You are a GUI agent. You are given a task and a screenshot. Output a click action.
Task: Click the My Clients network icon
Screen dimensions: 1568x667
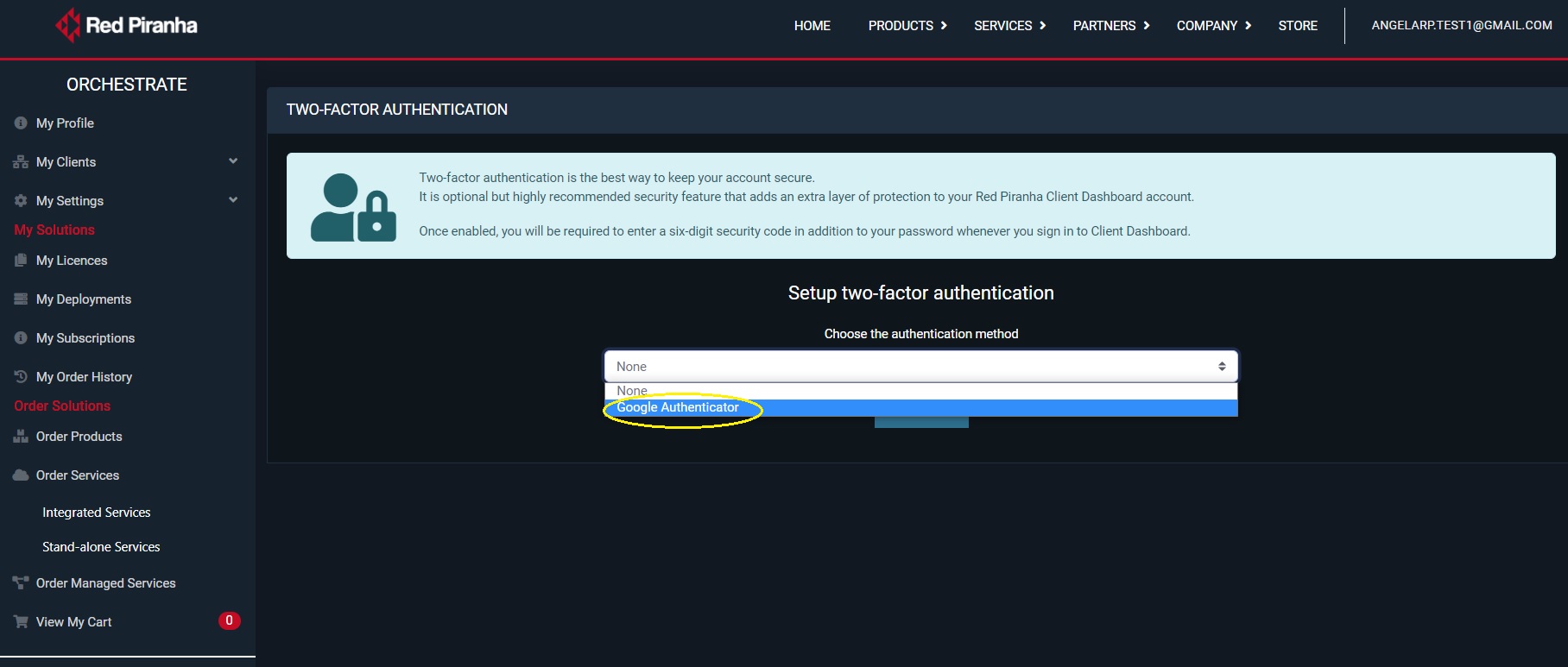(x=21, y=162)
